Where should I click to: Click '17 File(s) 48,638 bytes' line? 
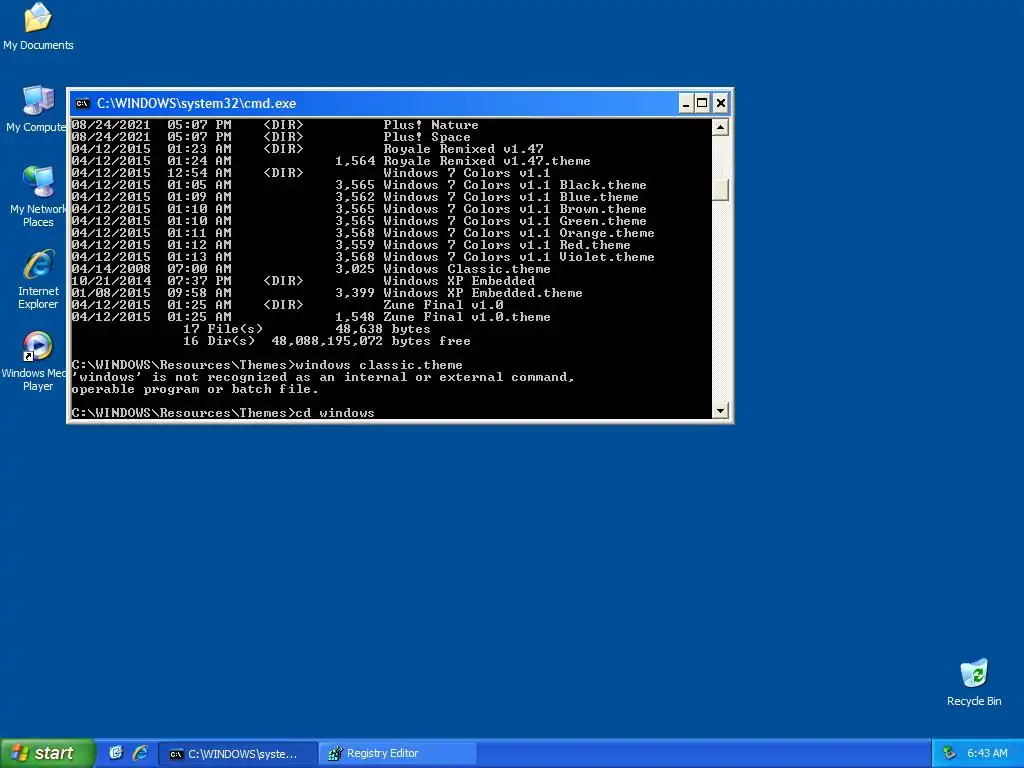point(307,329)
